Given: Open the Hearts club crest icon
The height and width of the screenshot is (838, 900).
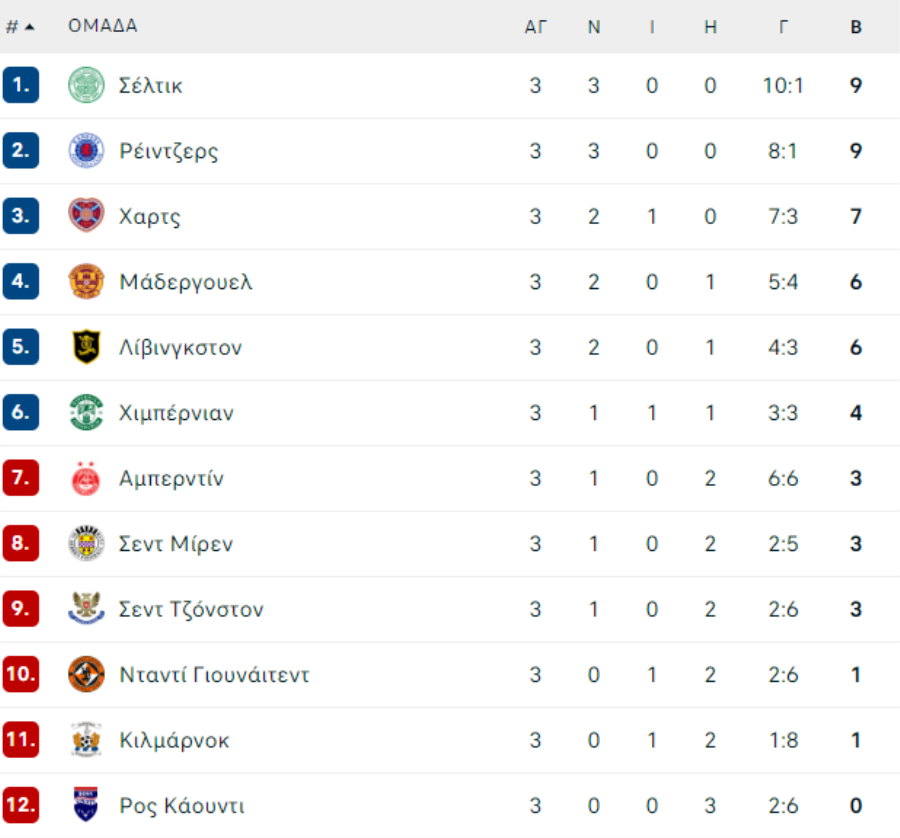Looking at the screenshot, I should (86, 216).
